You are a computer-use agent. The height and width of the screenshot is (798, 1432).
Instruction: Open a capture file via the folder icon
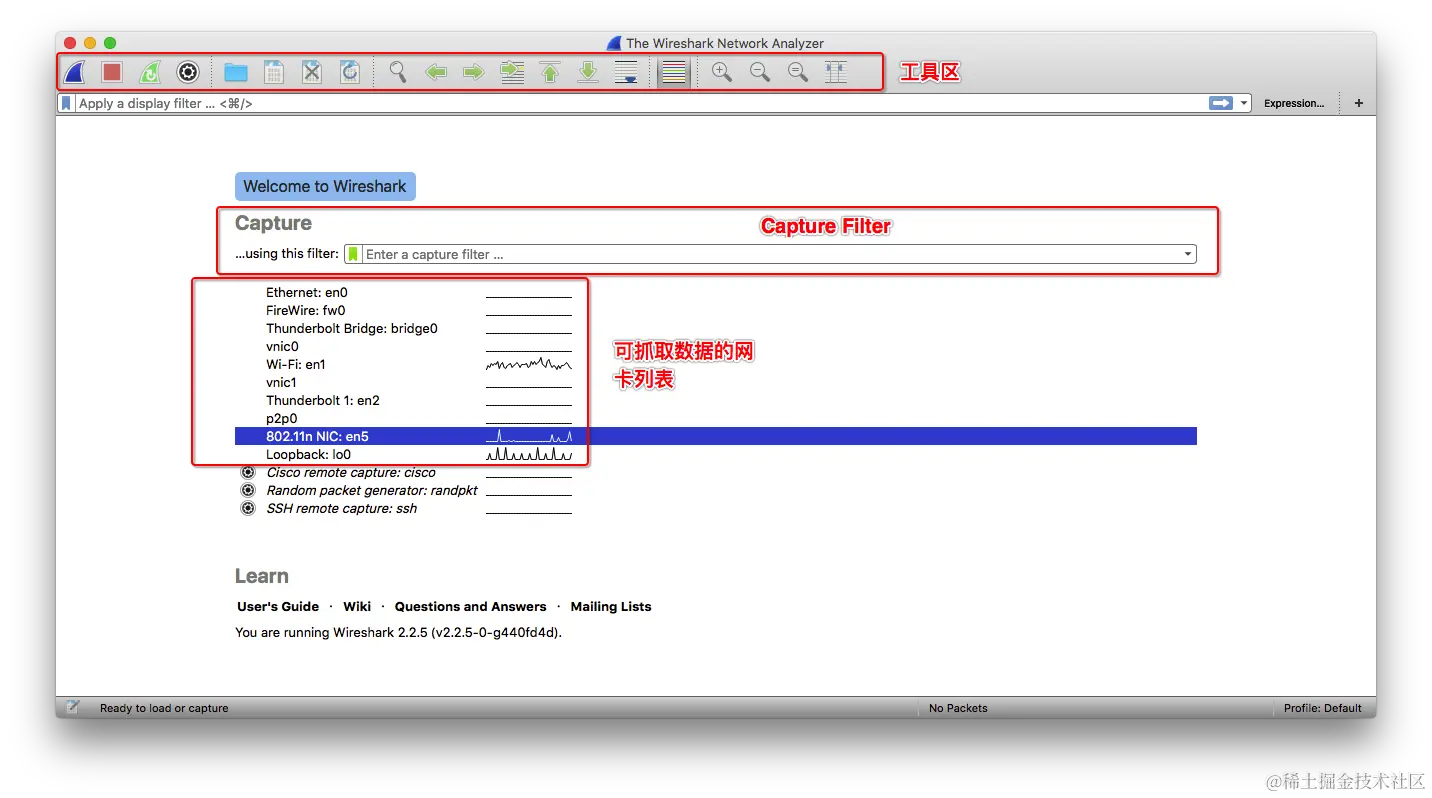[x=236, y=72]
